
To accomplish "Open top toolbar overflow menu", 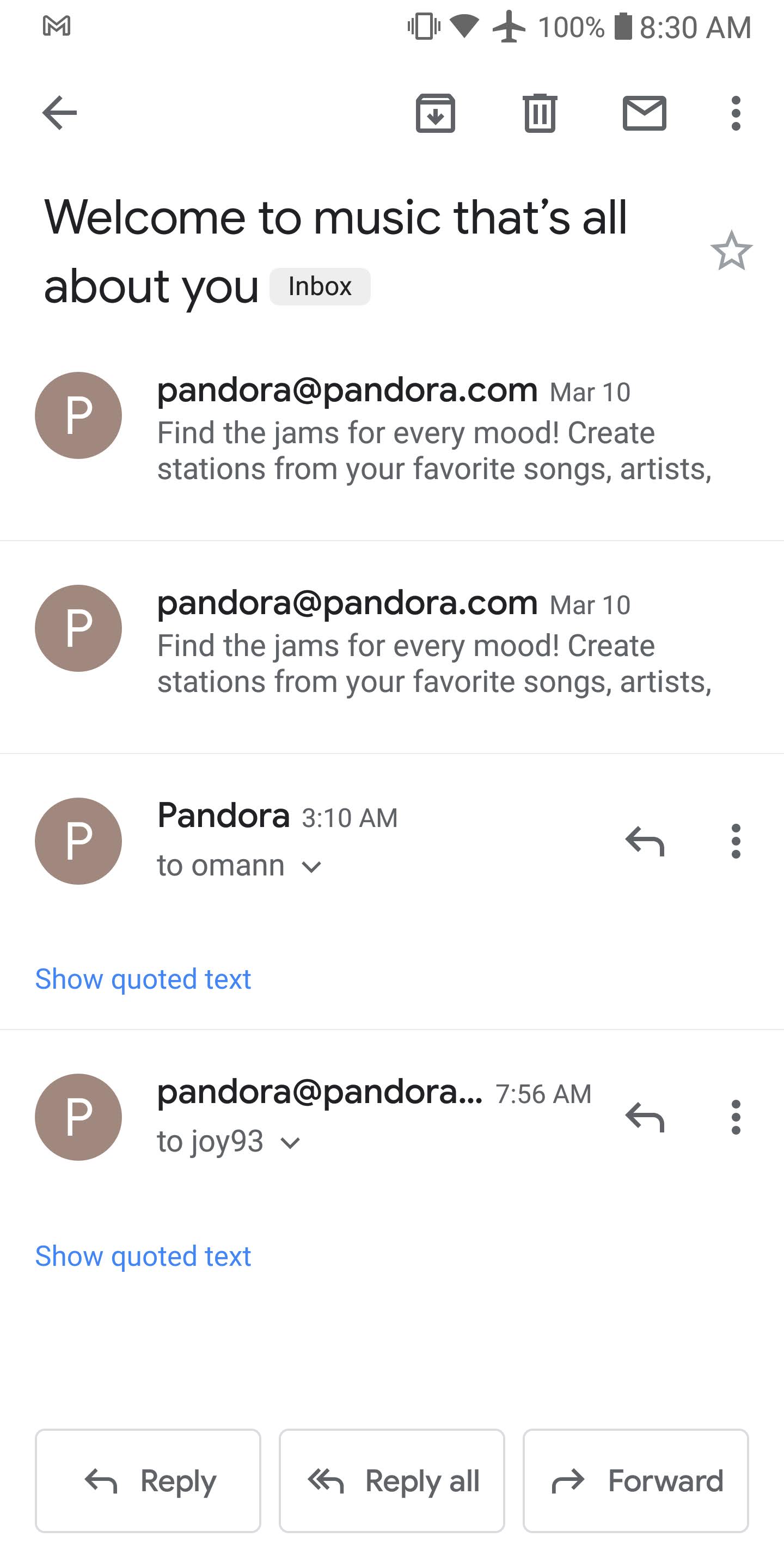I will tap(736, 113).
